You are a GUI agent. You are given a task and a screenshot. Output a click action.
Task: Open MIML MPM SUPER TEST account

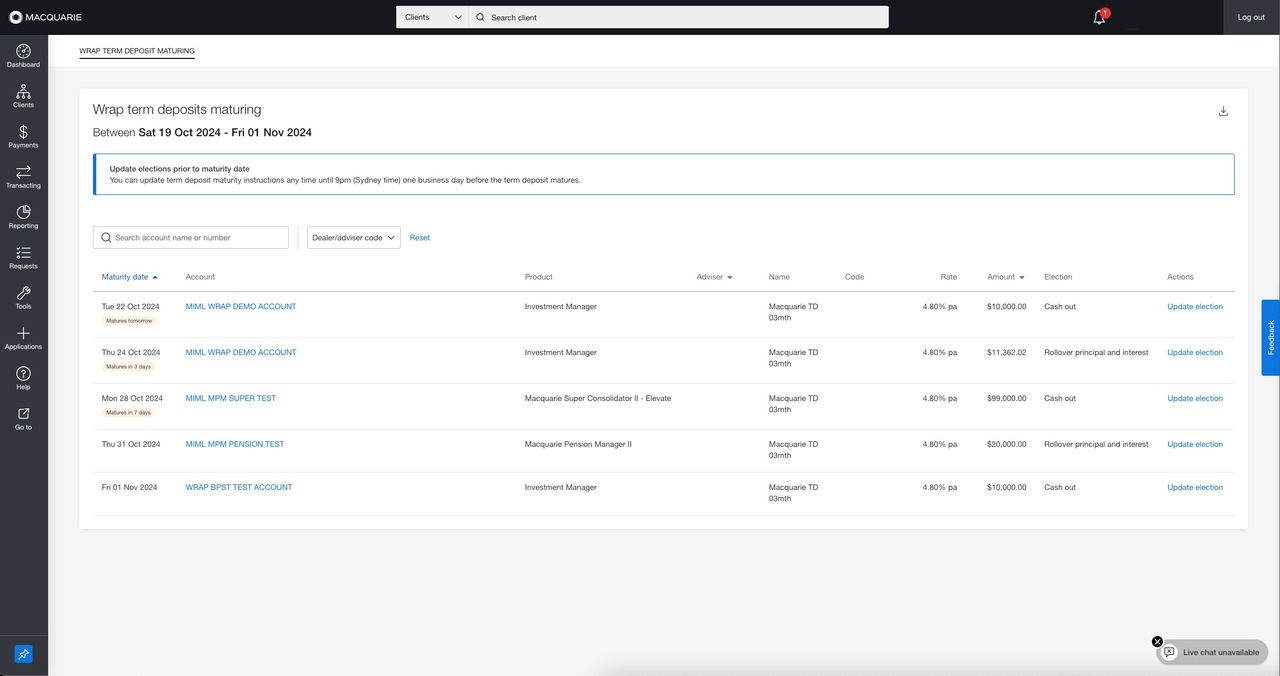231,399
